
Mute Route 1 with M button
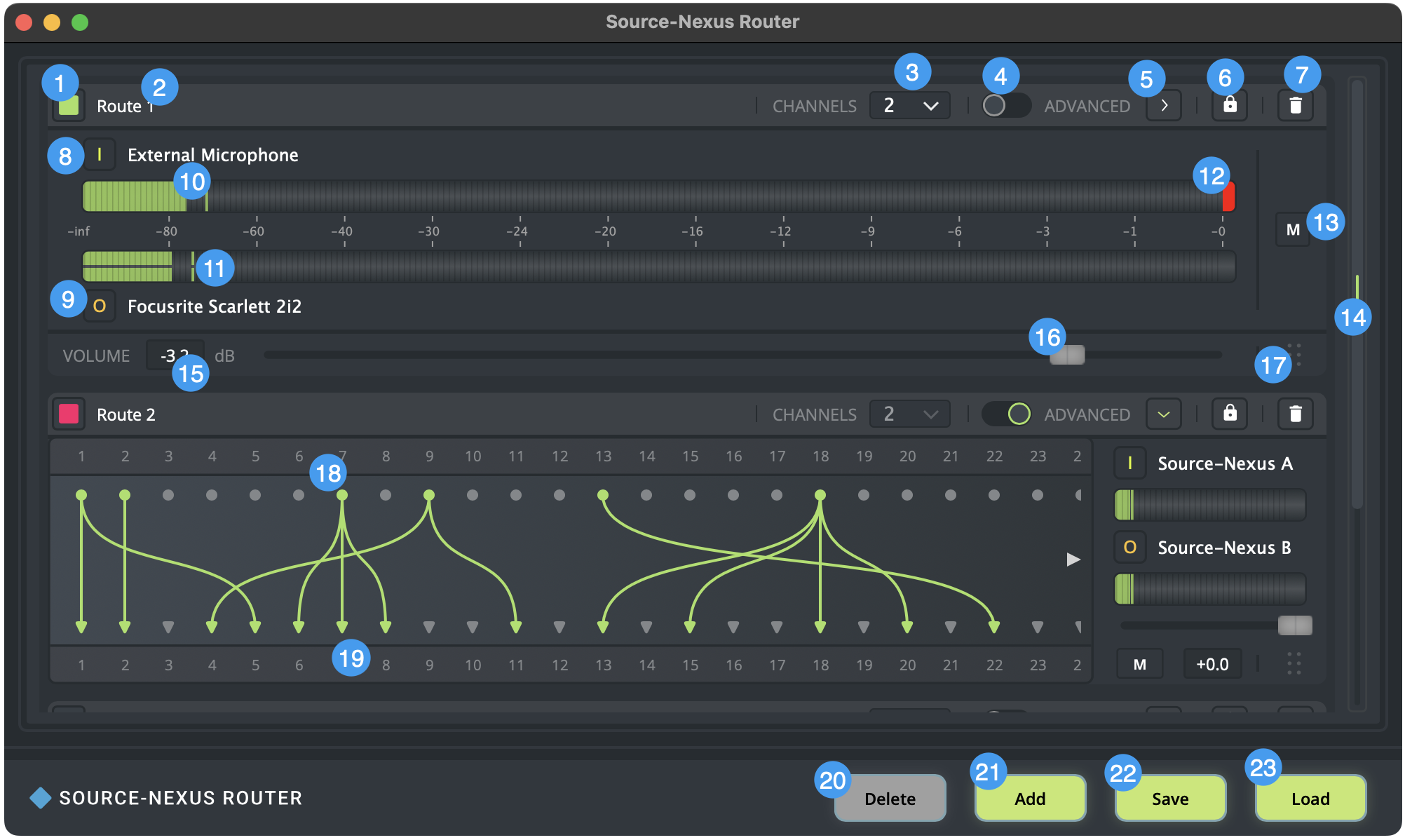(1292, 229)
